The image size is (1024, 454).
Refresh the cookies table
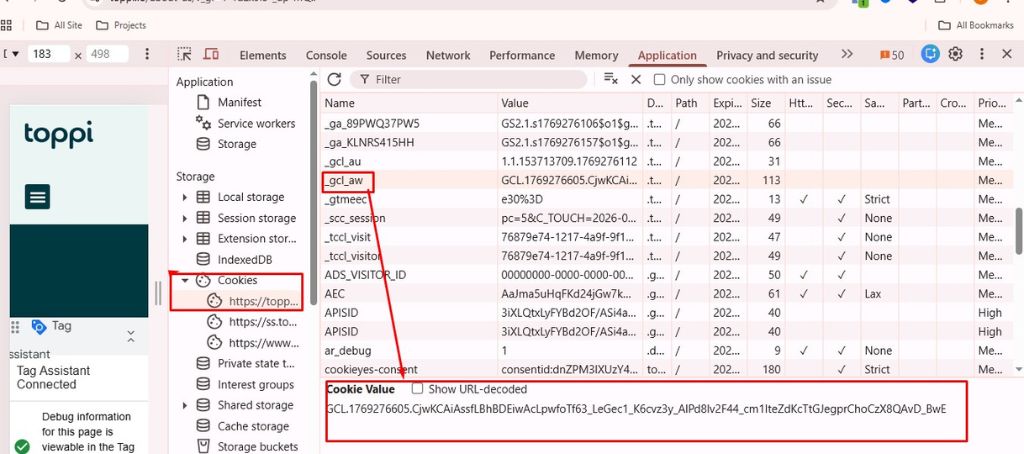(335, 79)
